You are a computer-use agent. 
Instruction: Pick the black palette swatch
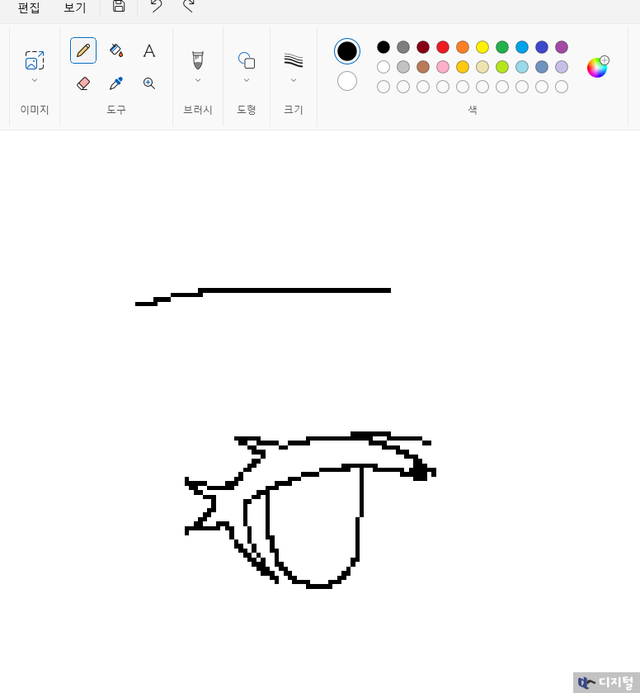pos(383,47)
